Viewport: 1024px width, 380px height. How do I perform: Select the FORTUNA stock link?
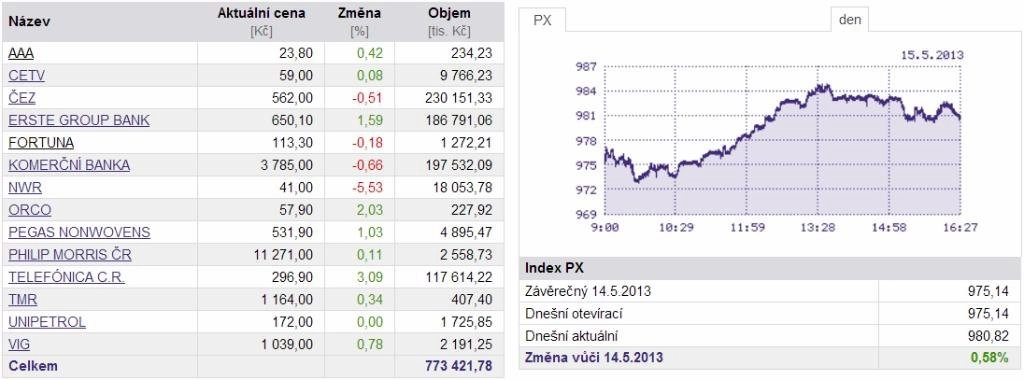[41, 142]
